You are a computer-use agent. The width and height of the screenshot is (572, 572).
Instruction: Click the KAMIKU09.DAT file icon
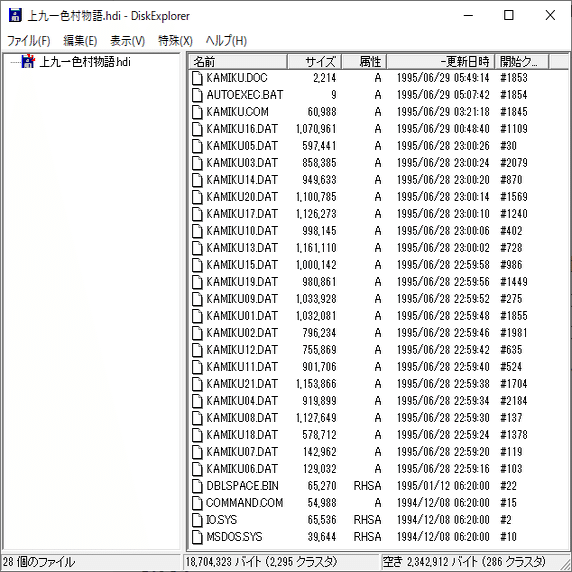coord(197,299)
